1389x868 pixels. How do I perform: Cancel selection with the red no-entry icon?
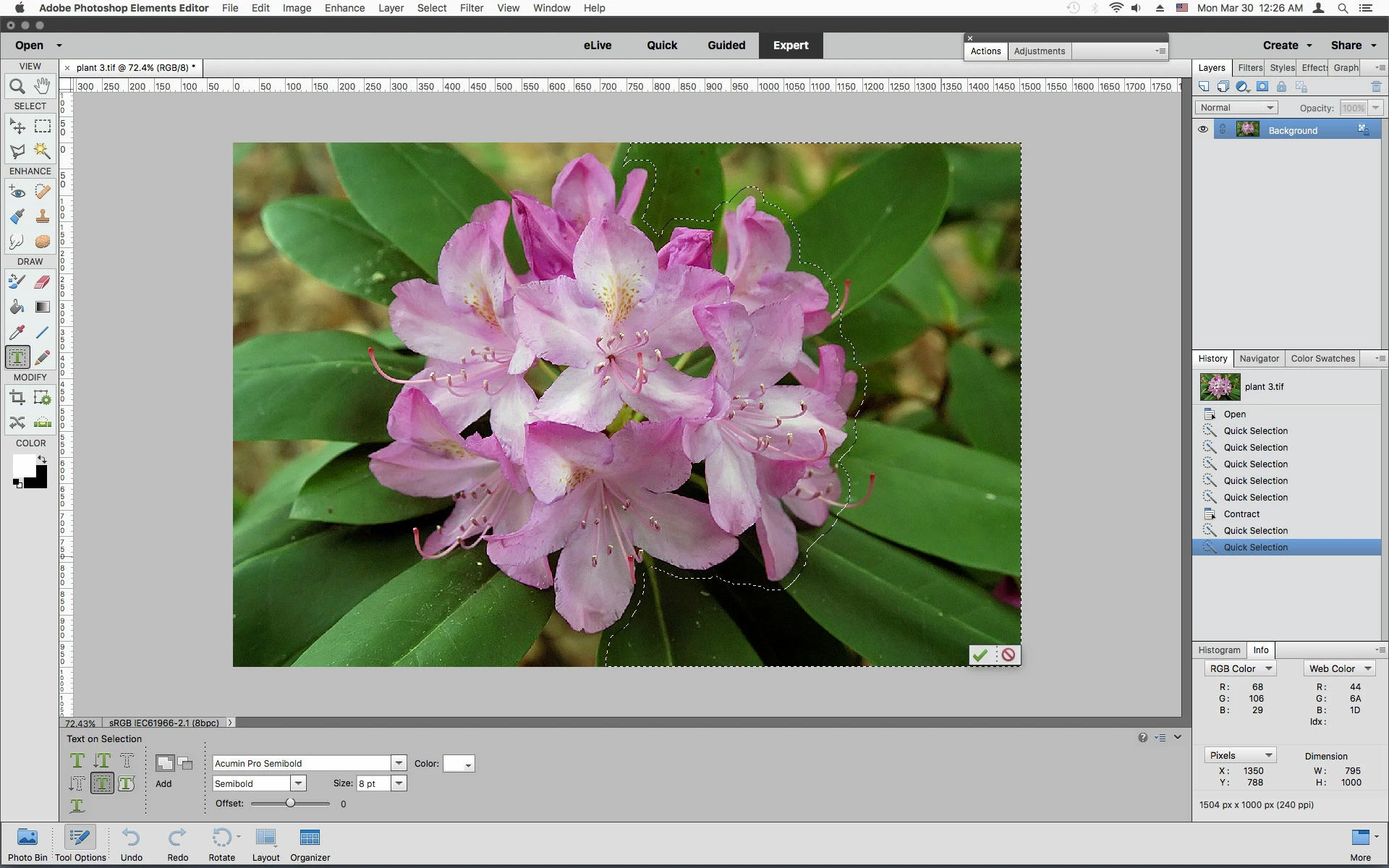point(1008,655)
